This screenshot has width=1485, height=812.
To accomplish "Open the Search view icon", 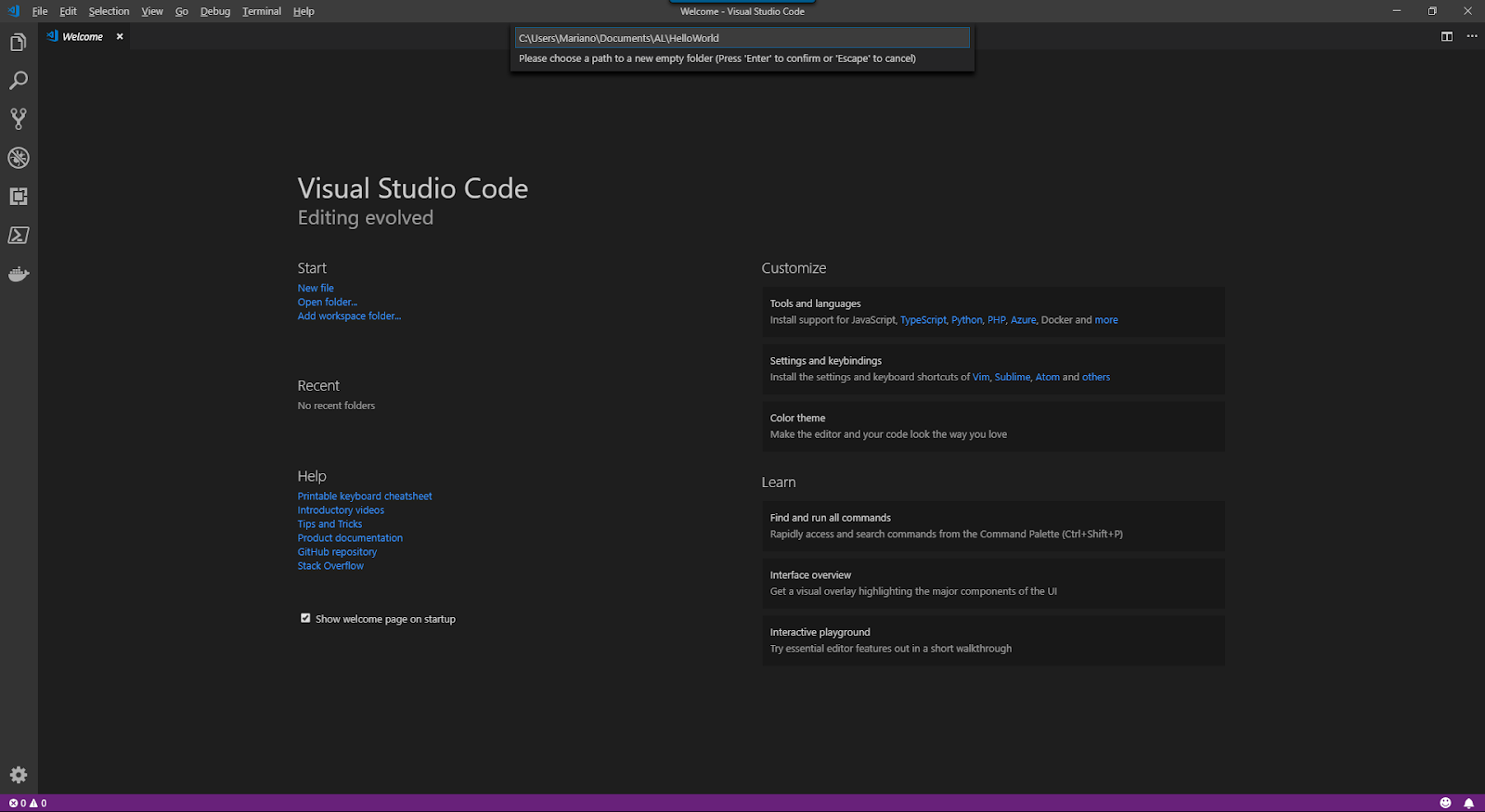I will point(19,81).
